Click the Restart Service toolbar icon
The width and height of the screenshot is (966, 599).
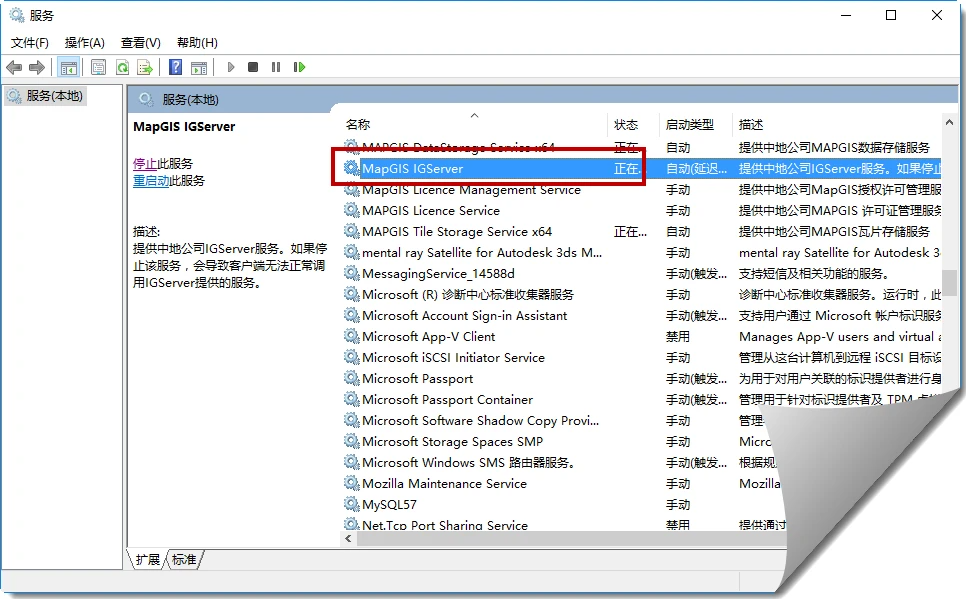pyautogui.click(x=299, y=67)
